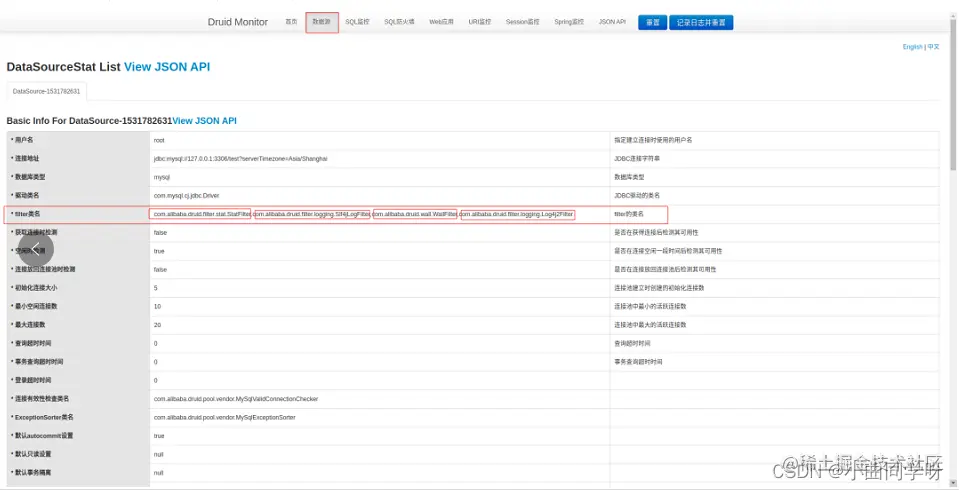Viewport: 959px width, 490px height.
Task: Select the Log4j2Filter class name text
Action: (x=517, y=214)
